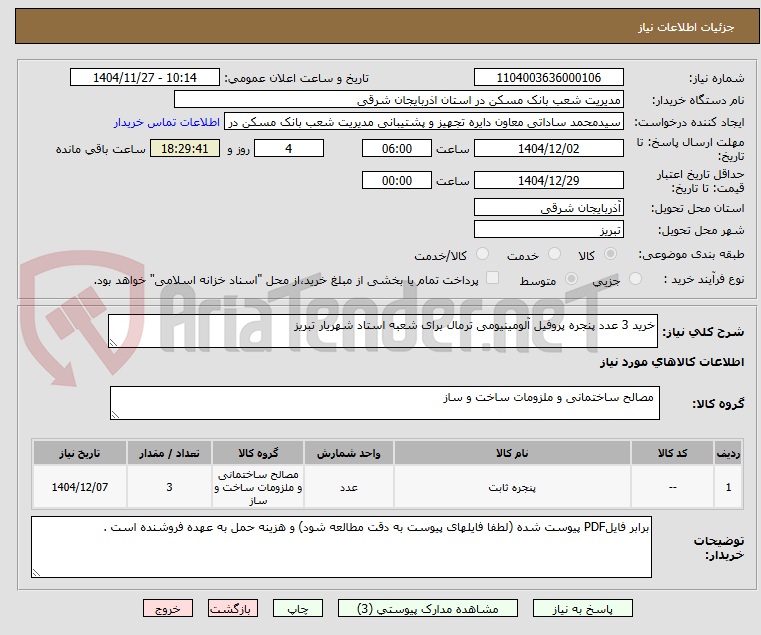Click the بازگشت back button
Viewport: 761px width, 635px height.
(x=233, y=608)
